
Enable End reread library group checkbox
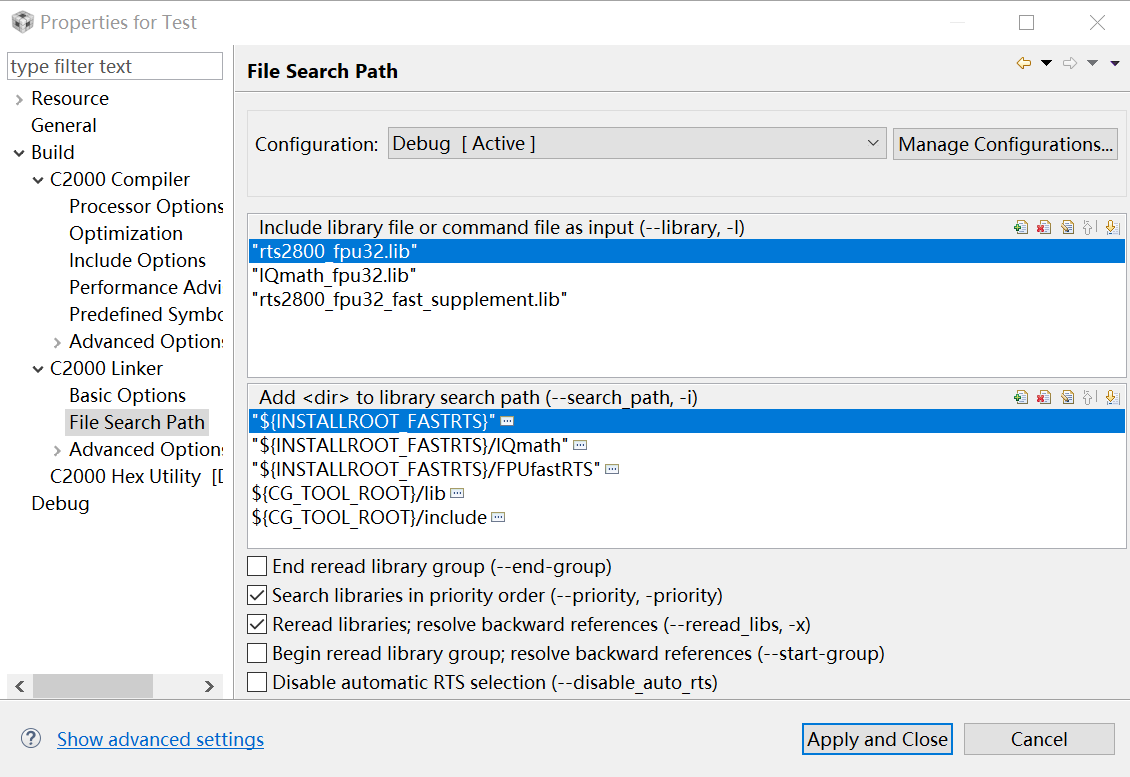257,567
